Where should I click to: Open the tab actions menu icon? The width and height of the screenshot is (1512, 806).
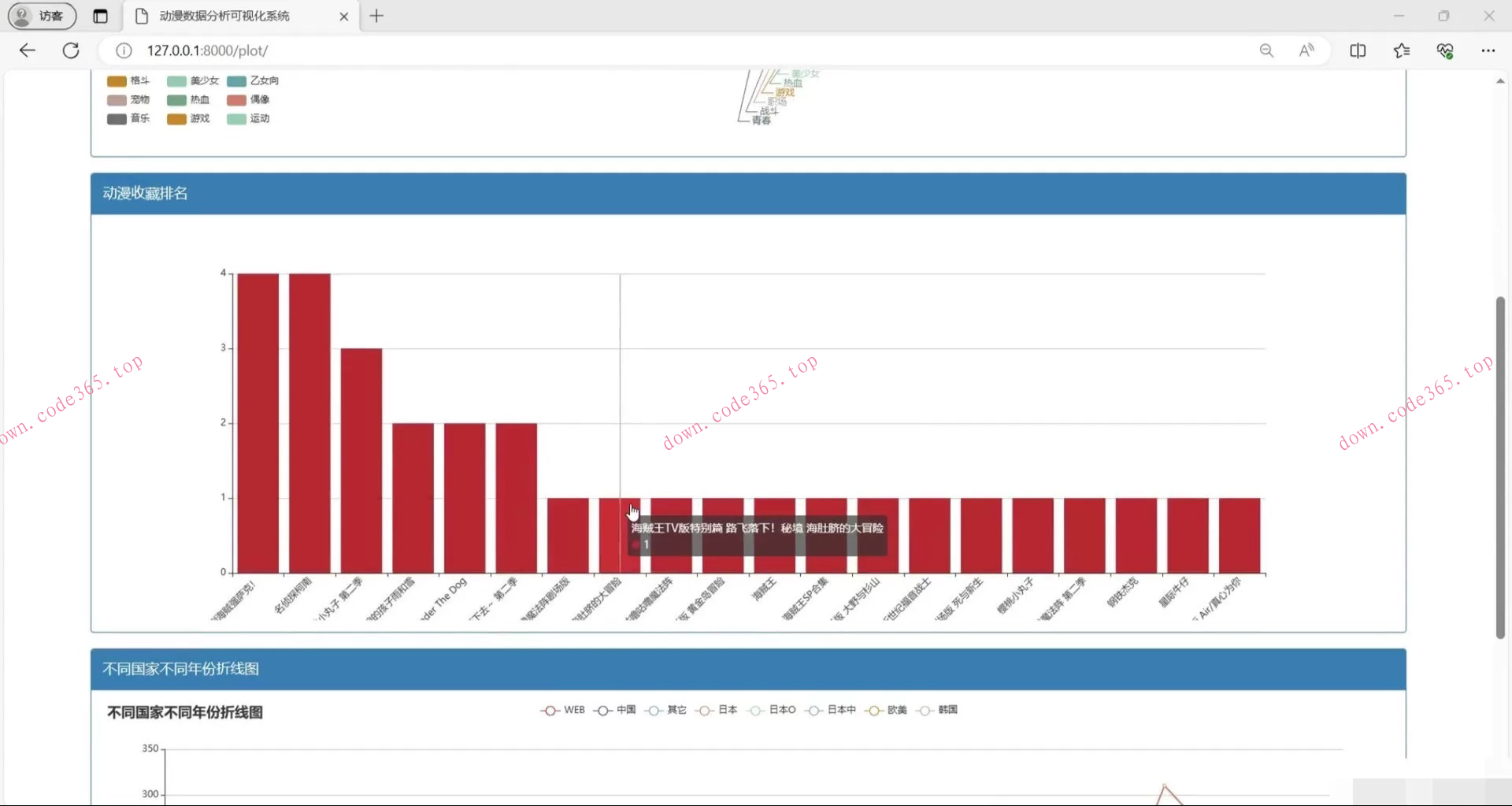(x=100, y=16)
